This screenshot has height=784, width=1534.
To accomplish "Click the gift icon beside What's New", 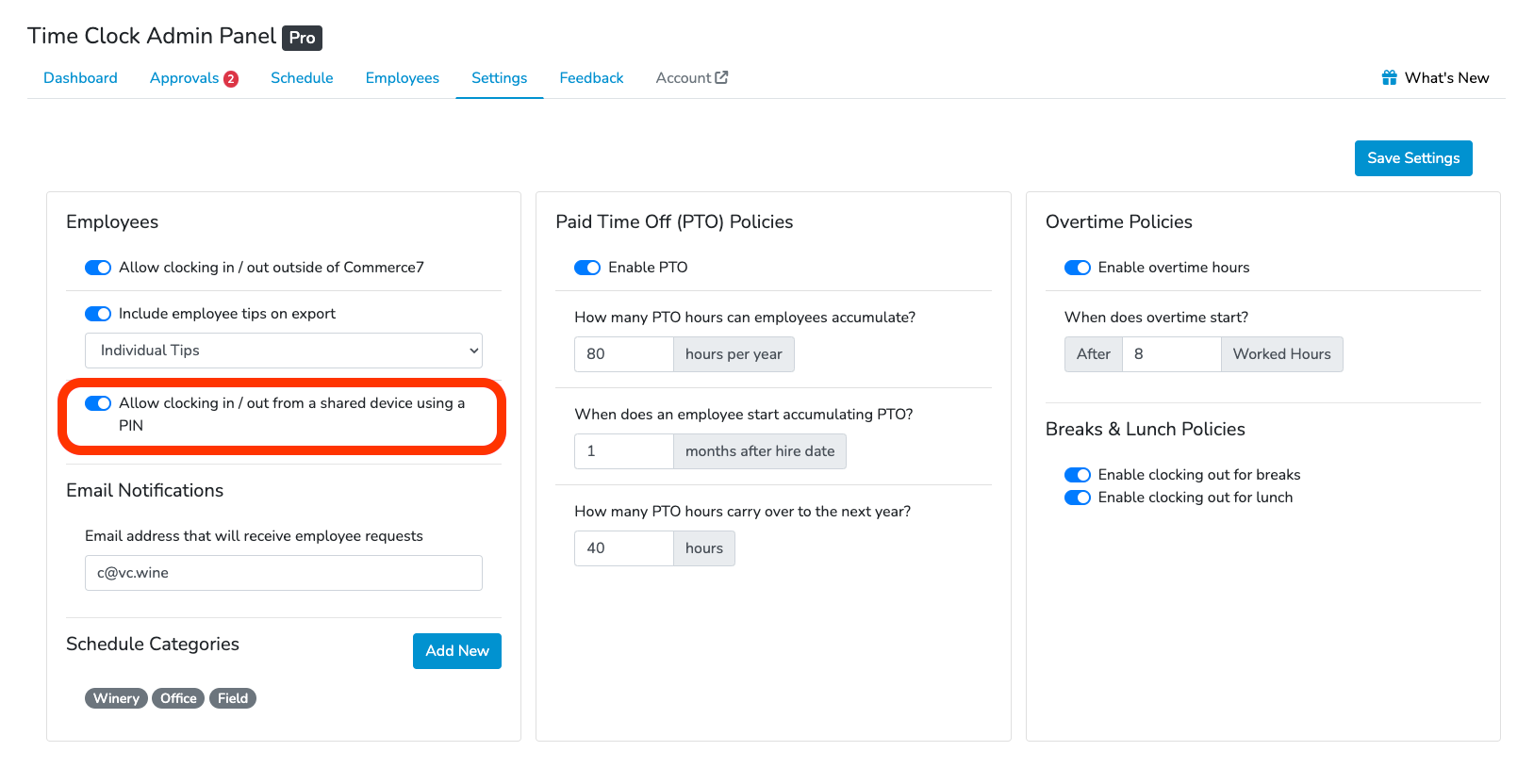I will tap(1389, 77).
